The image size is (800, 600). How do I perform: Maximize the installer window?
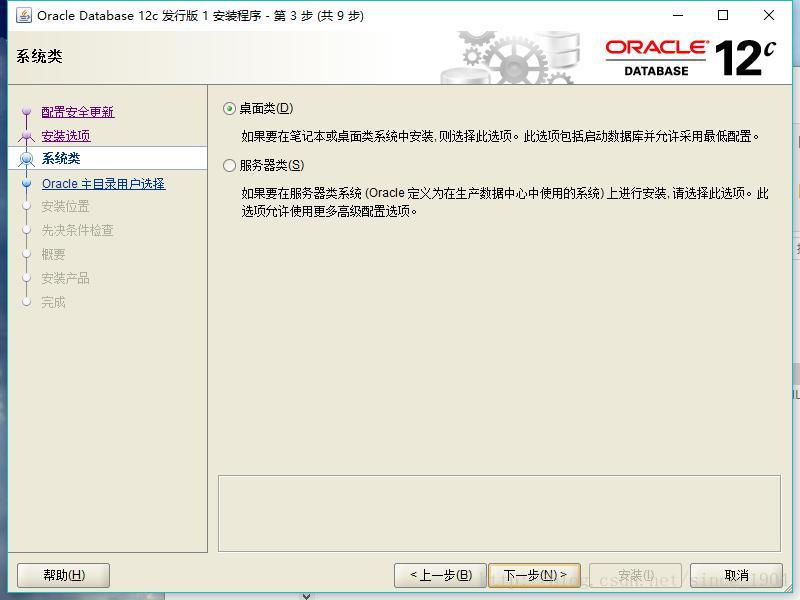pyautogui.click(x=723, y=15)
